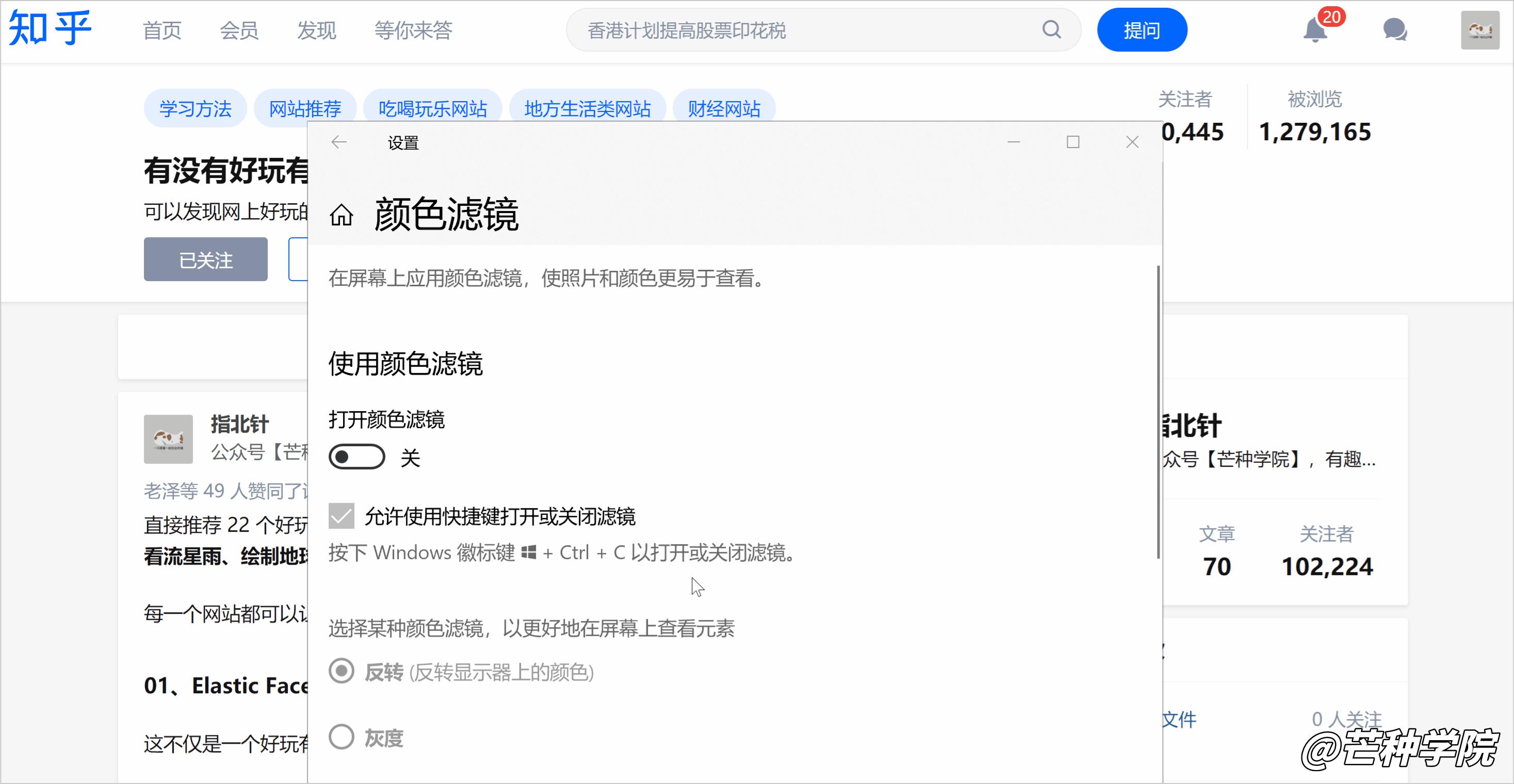Screen dimensions: 1514x784
Task: Click the blue 提问 button
Action: pos(1142,30)
